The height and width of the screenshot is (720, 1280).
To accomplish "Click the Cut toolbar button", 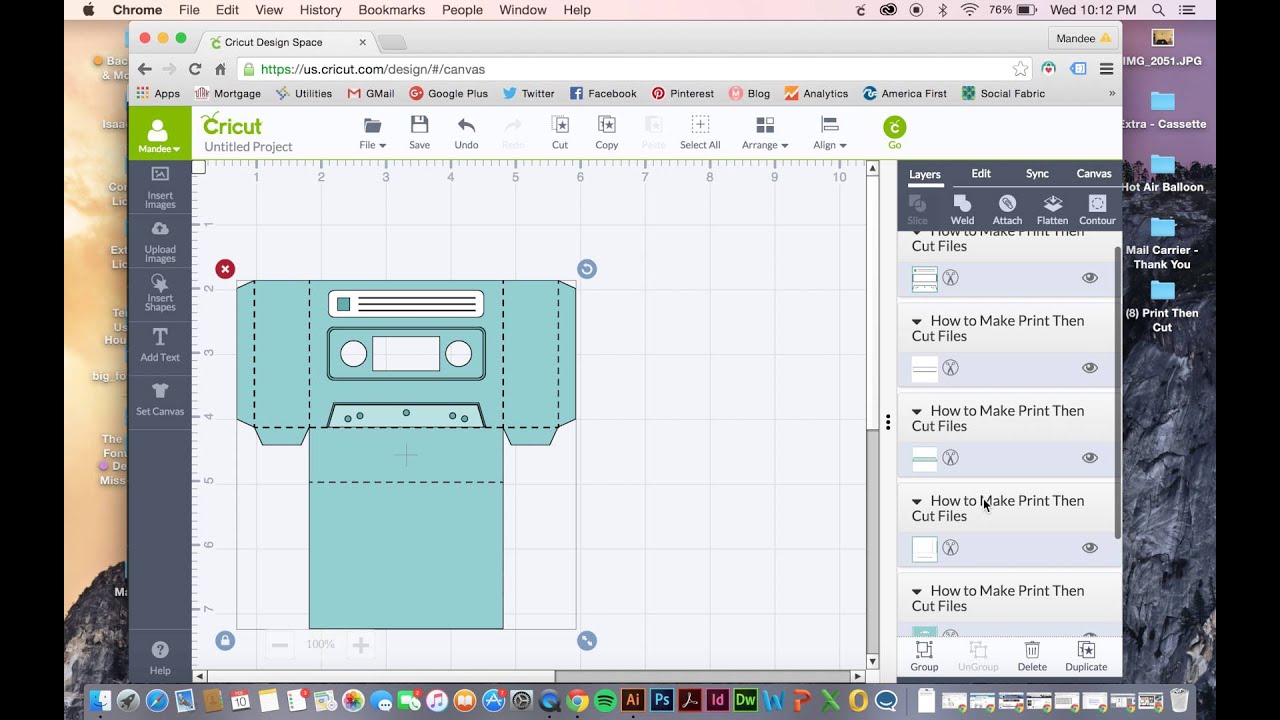I will click(560, 132).
